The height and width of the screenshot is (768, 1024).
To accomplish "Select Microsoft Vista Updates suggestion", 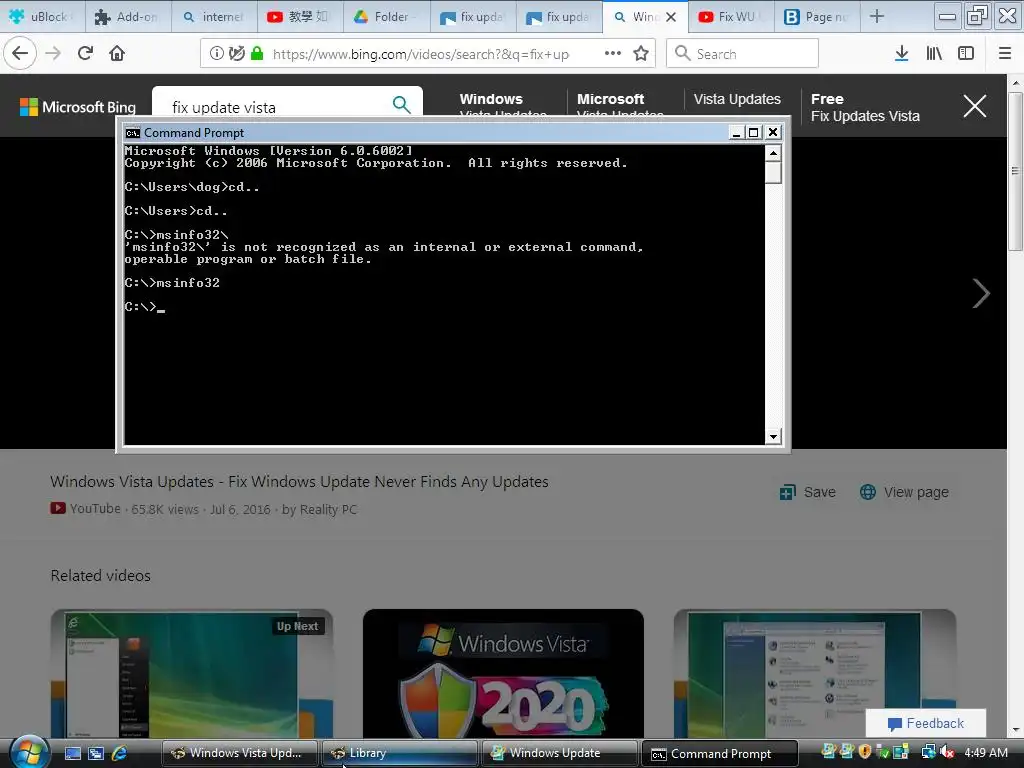I will pyautogui.click(x=620, y=106).
